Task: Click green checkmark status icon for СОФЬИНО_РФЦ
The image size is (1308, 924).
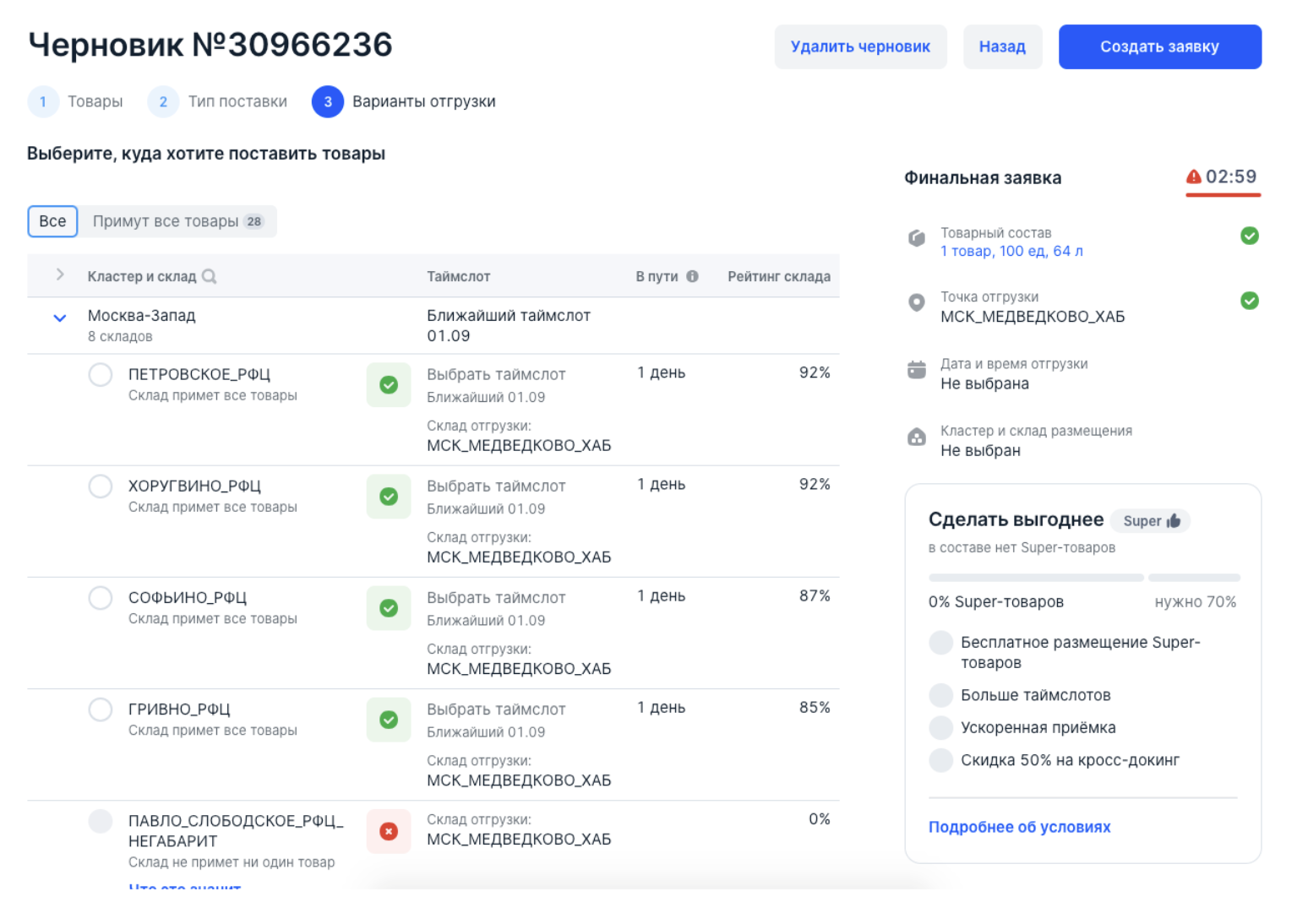Action: [x=389, y=608]
